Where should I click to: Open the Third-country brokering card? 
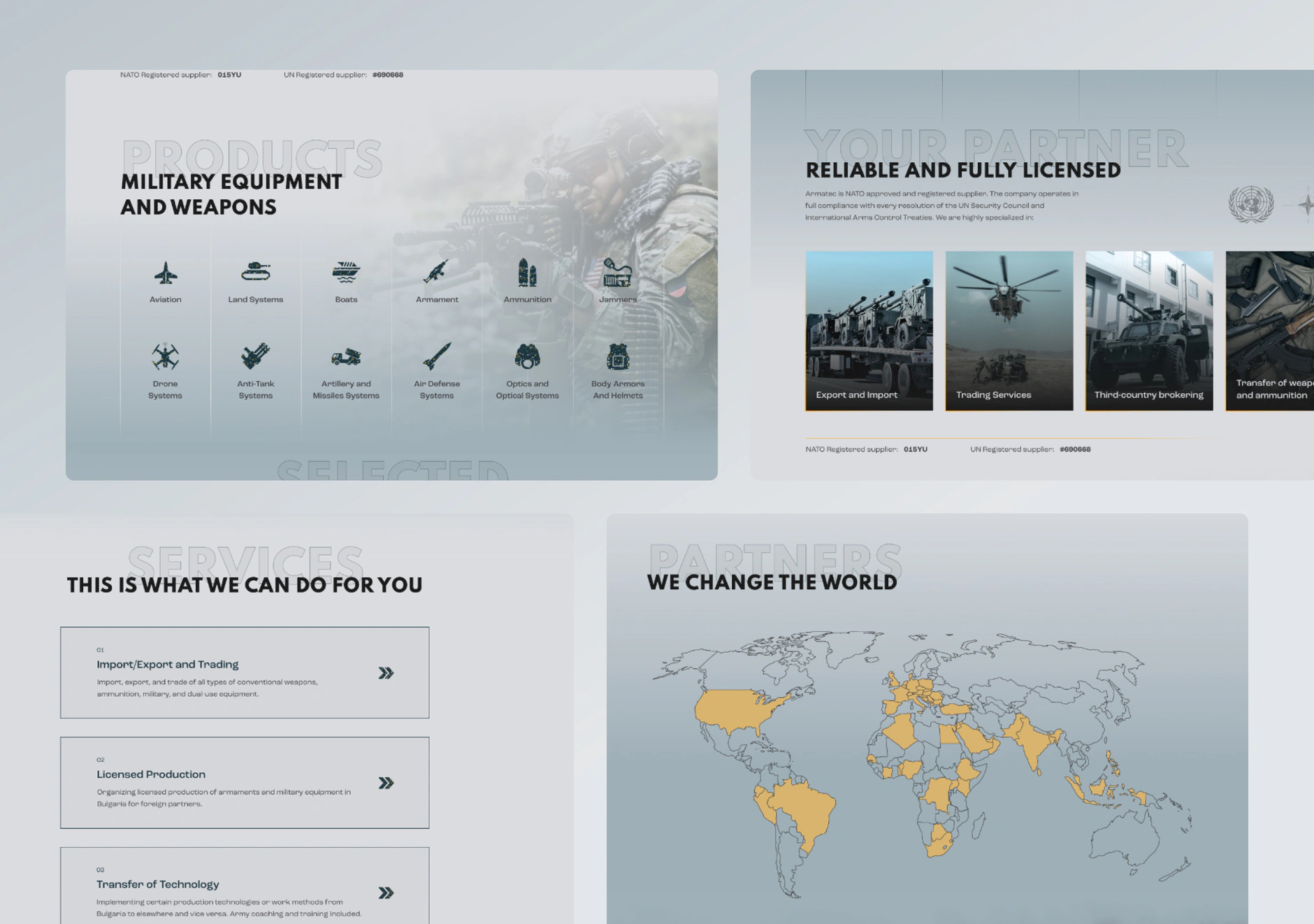pyautogui.click(x=1149, y=331)
